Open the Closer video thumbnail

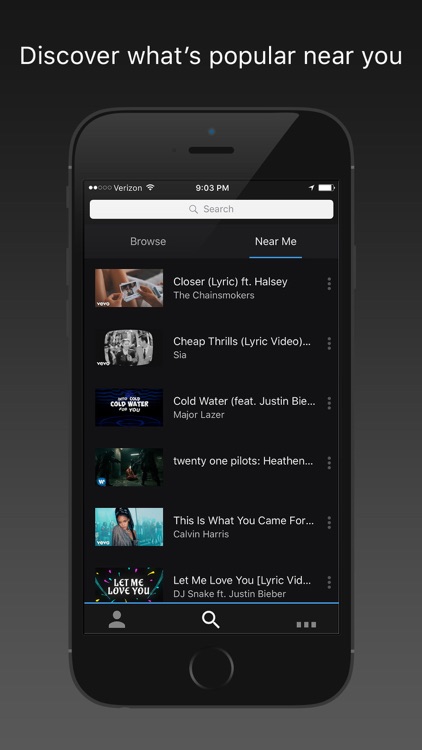point(129,287)
